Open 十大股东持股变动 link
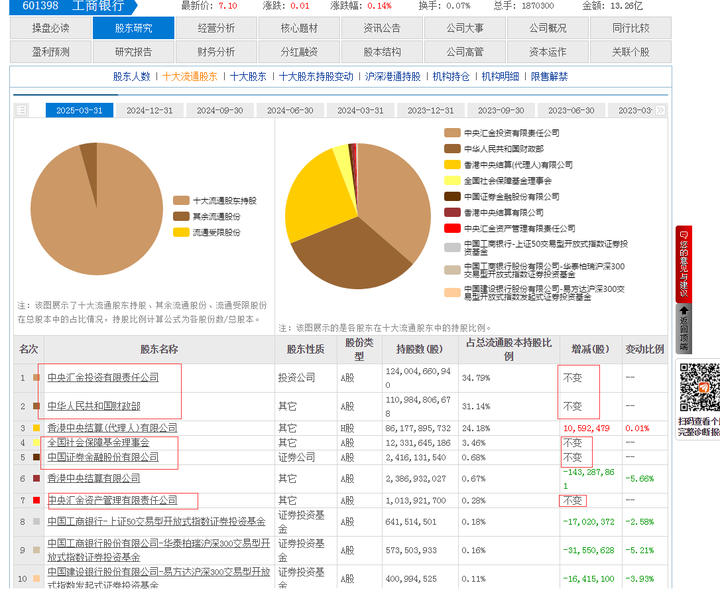This screenshot has width=720, height=601. pyautogui.click(x=316, y=77)
